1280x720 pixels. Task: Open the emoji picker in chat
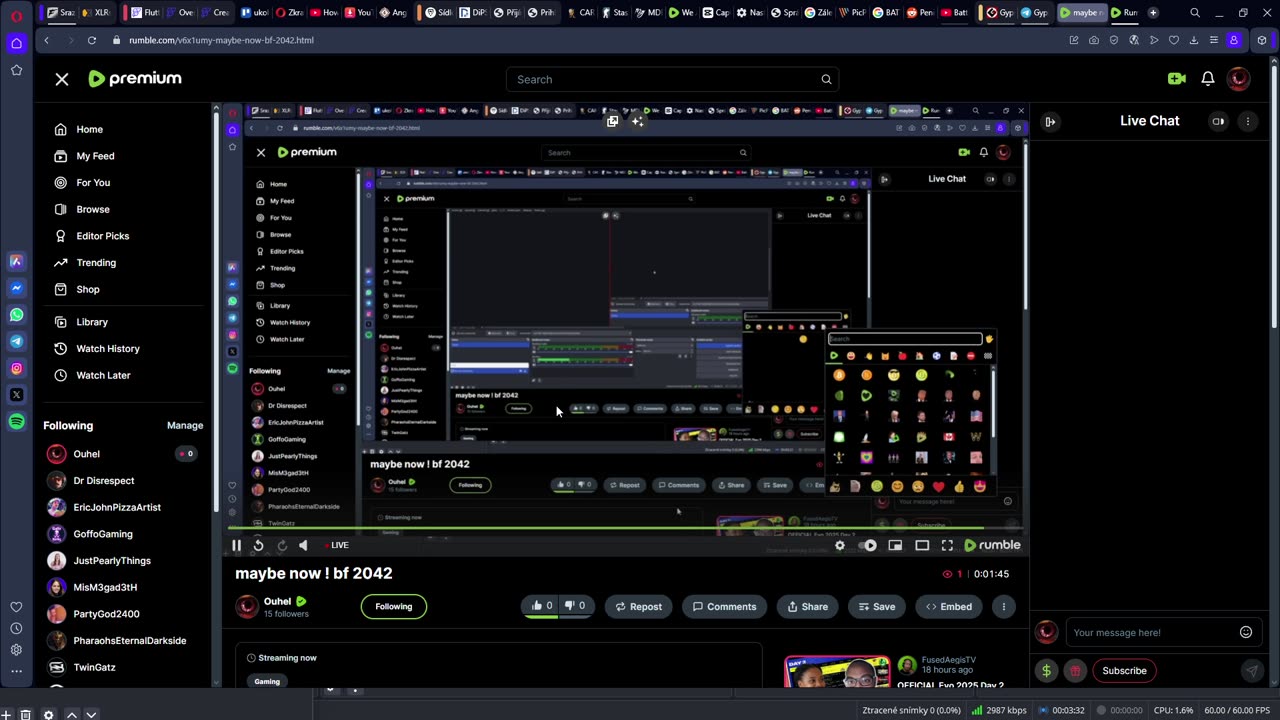[1246, 632]
